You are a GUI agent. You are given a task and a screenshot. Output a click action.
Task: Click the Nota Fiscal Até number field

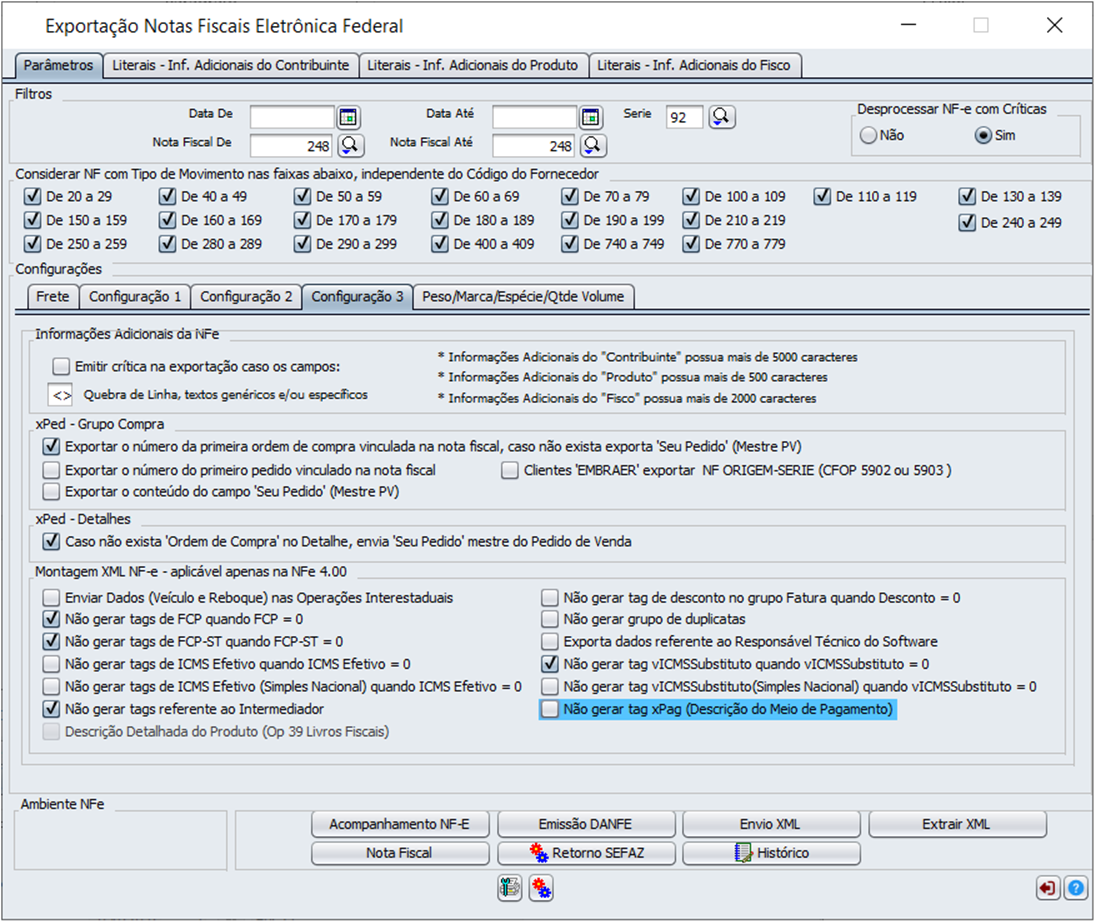535,145
